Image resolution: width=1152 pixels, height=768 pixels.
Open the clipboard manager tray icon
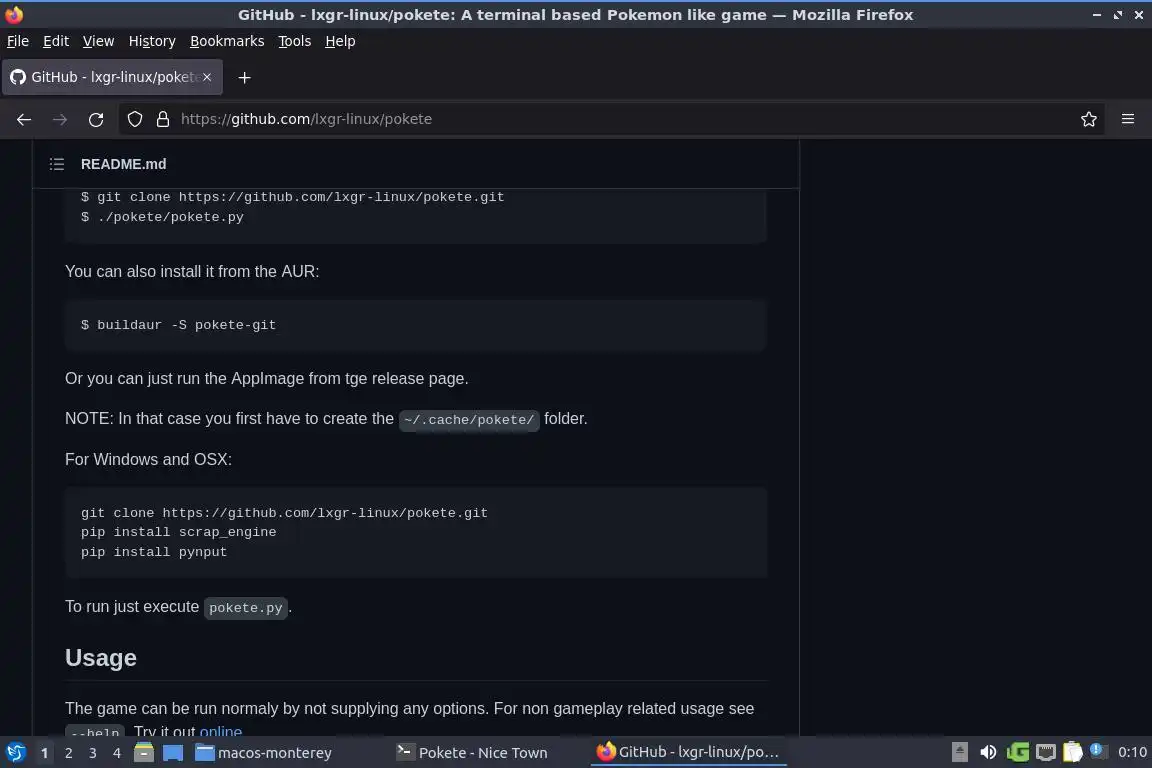[x=1073, y=752]
